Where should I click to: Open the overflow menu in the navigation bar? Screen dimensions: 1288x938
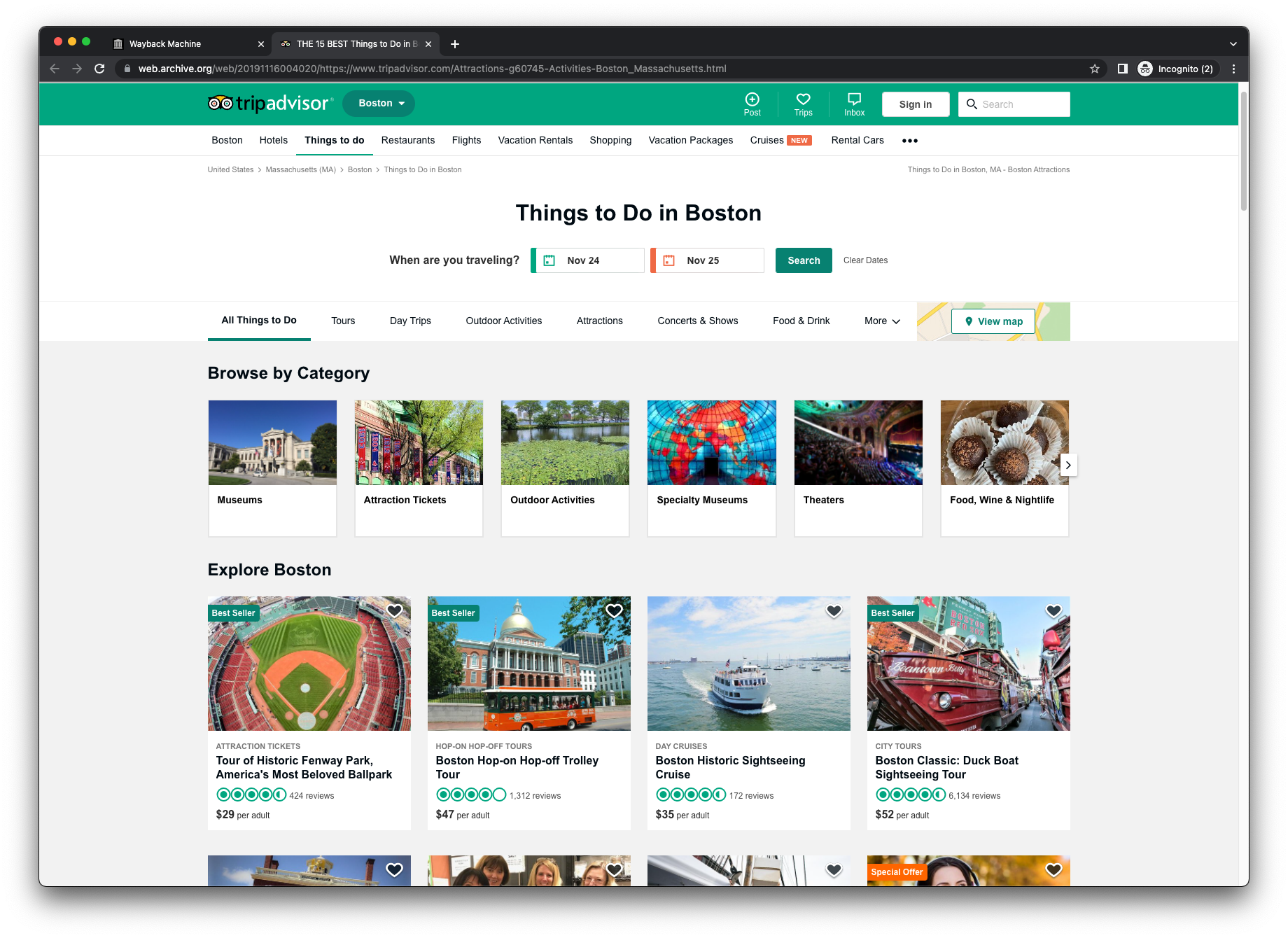(x=909, y=140)
